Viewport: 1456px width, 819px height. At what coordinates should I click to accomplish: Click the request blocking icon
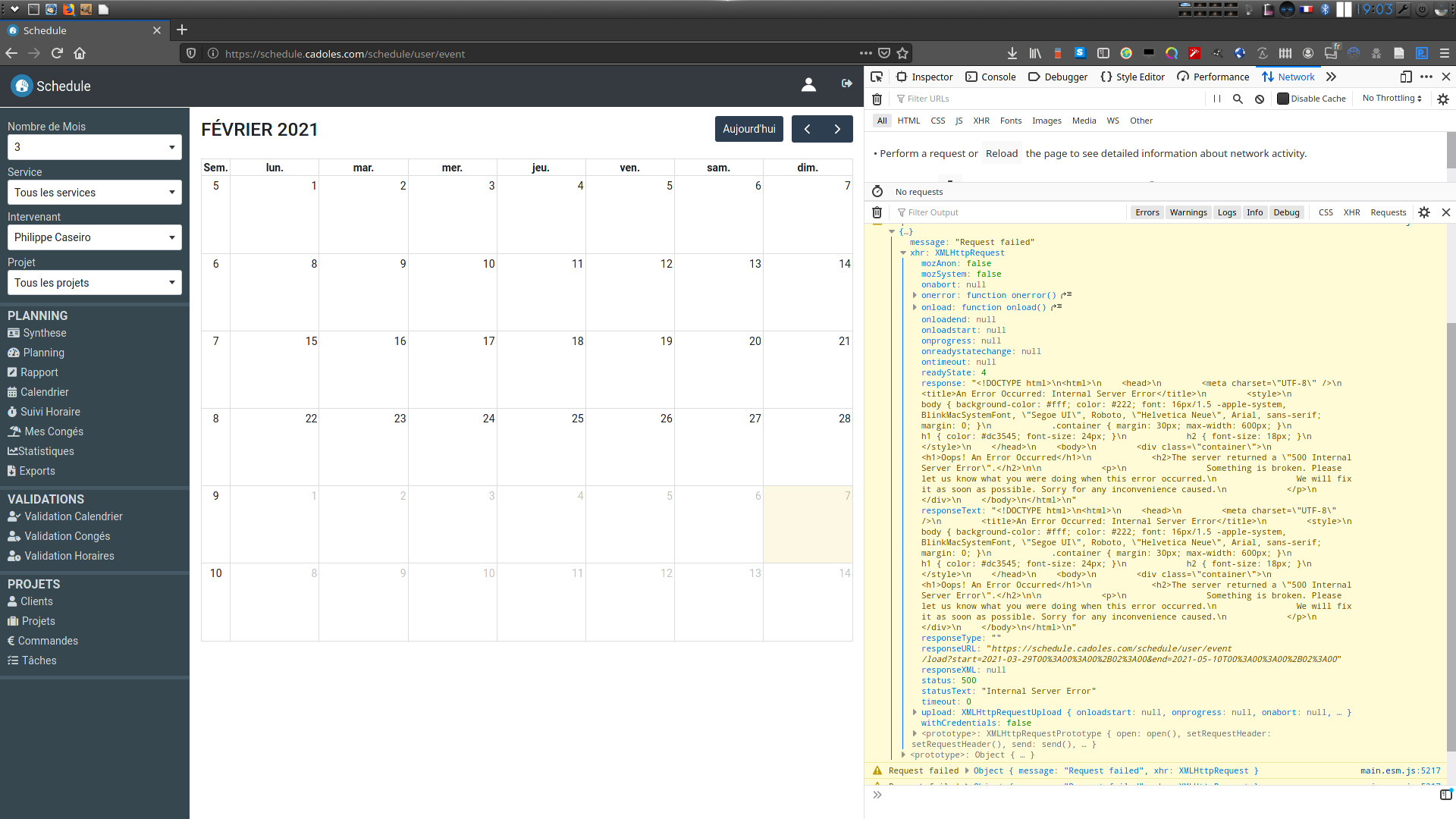click(x=1260, y=99)
